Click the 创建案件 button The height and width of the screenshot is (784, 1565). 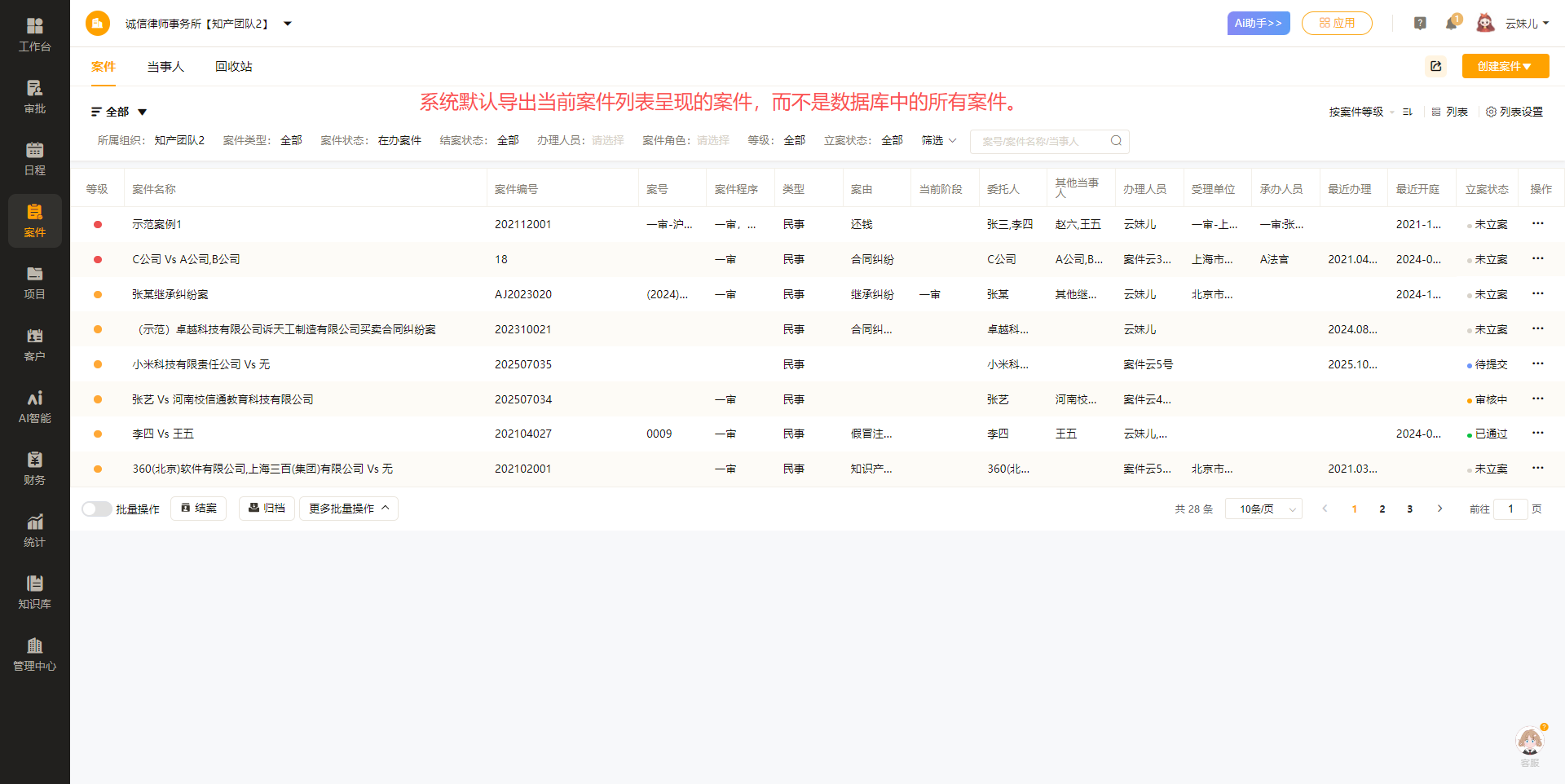click(x=1505, y=66)
